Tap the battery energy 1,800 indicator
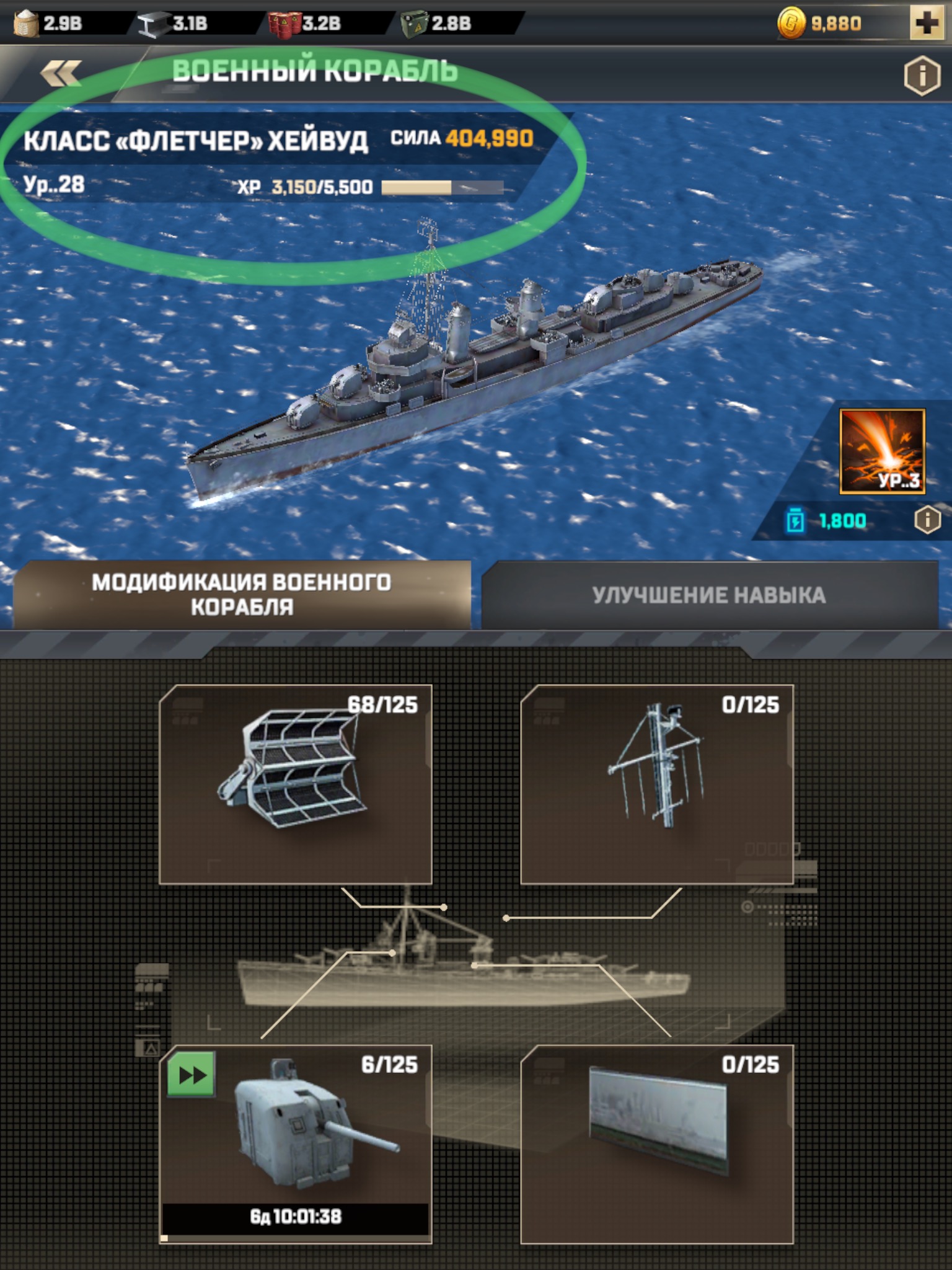 [x=826, y=520]
